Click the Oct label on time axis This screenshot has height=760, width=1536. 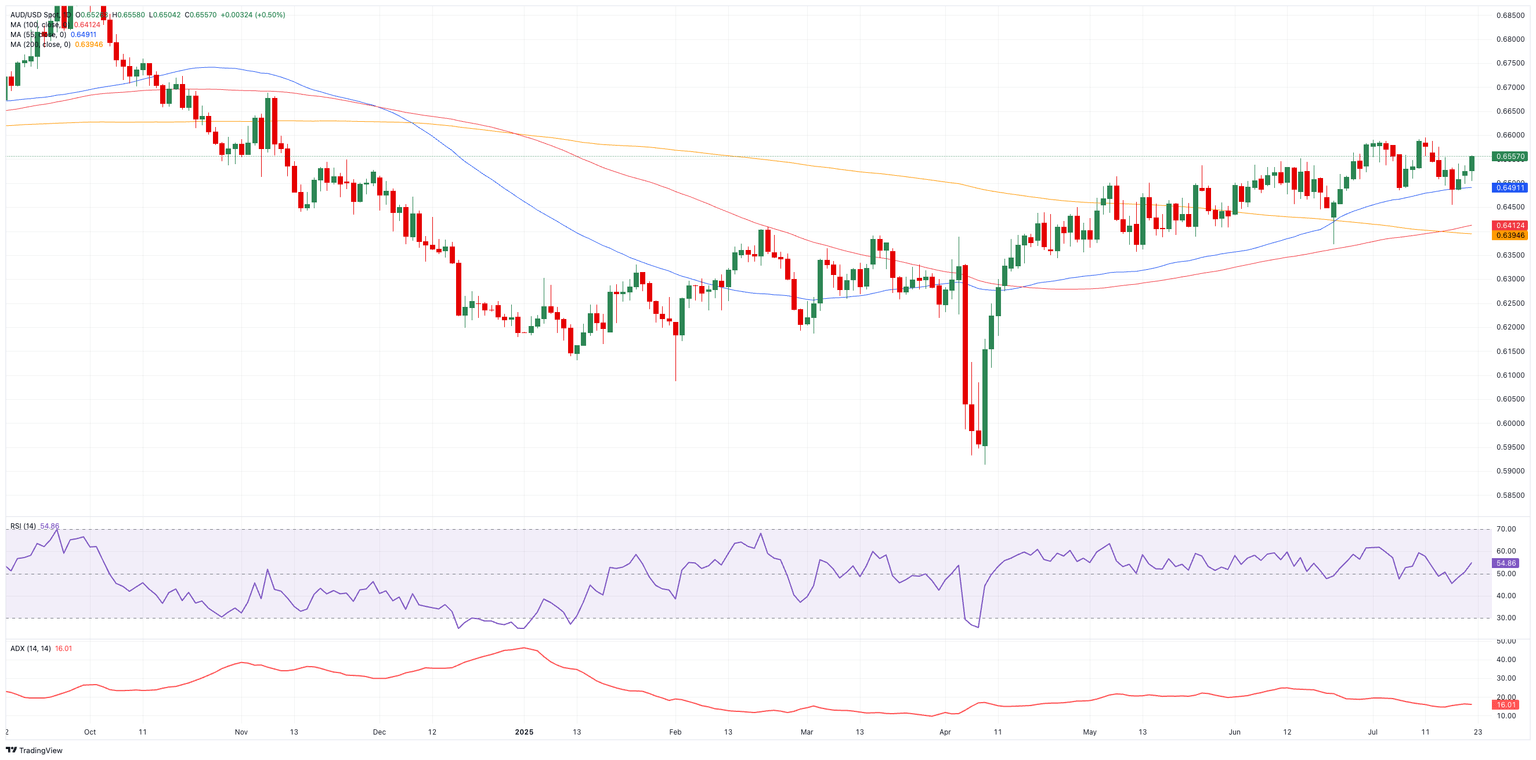pyautogui.click(x=90, y=732)
